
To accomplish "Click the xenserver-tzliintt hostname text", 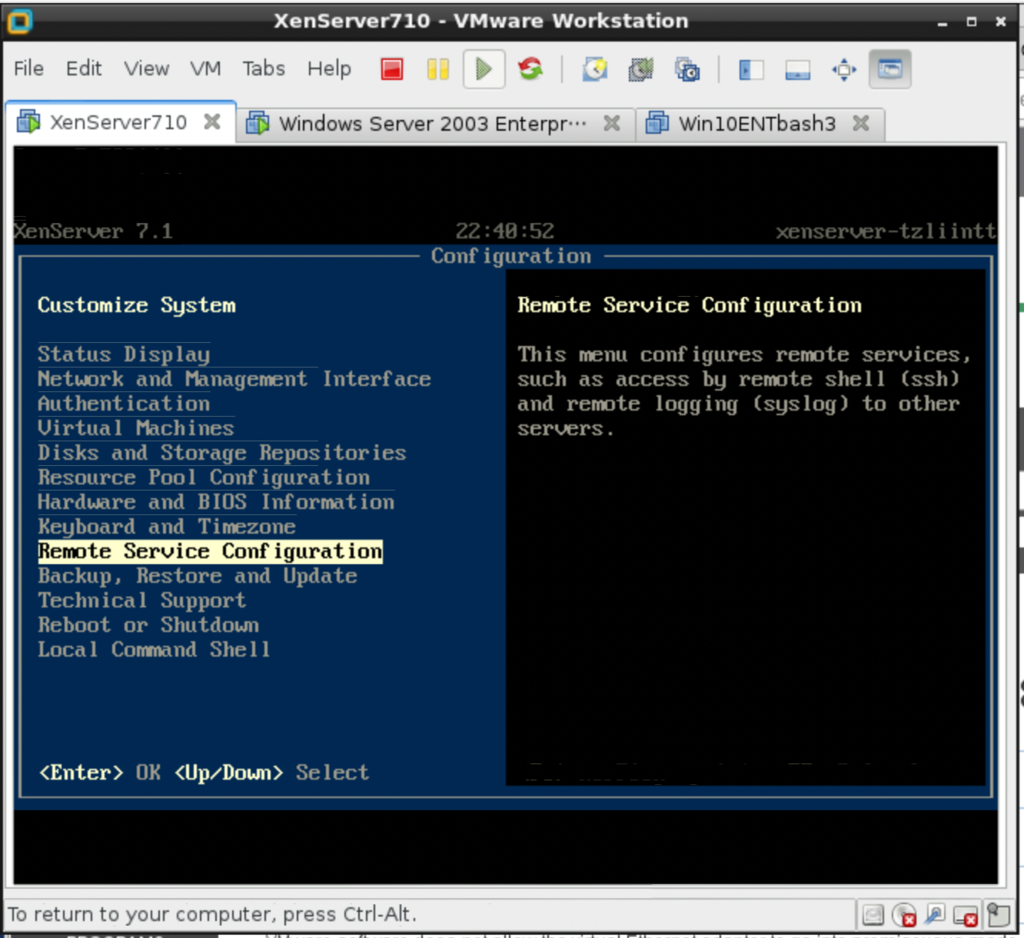I will [x=886, y=231].
